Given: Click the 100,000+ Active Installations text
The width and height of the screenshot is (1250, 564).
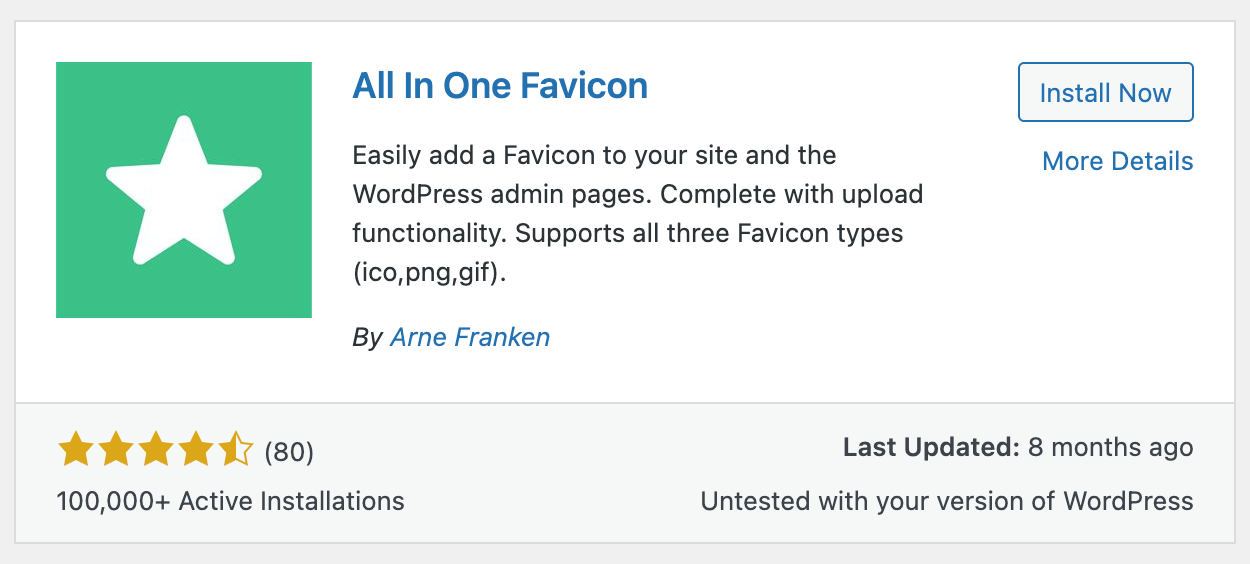Looking at the screenshot, I should coord(231,501).
